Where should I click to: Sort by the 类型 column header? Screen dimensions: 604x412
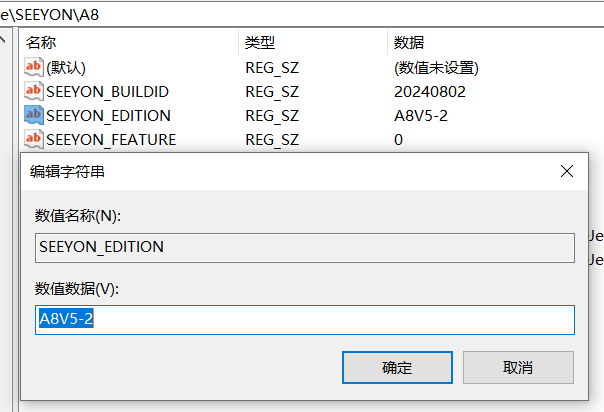[260, 43]
